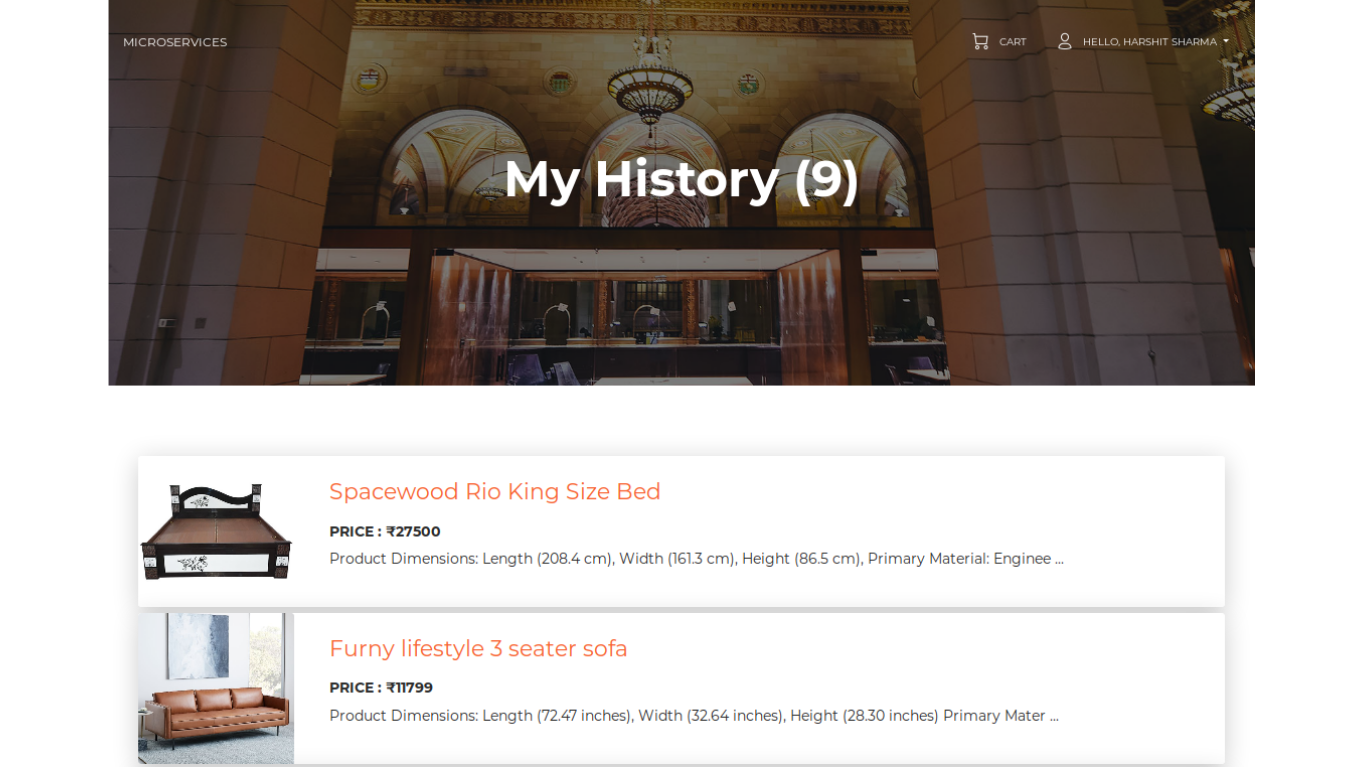1352x767 pixels.
Task: Click the user profile icon
Action: pyautogui.click(x=1064, y=41)
